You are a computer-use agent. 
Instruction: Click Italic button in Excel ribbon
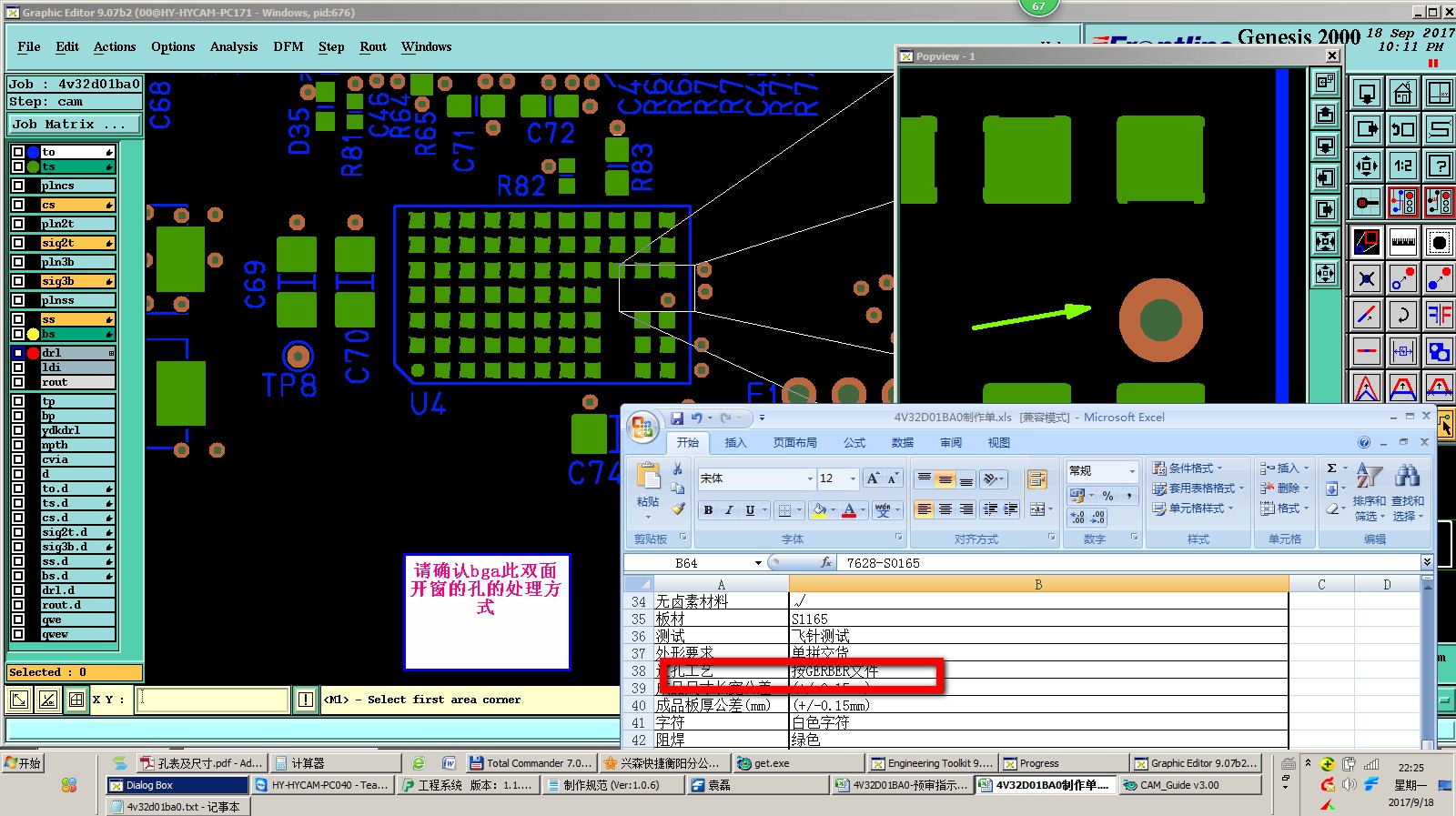click(729, 510)
